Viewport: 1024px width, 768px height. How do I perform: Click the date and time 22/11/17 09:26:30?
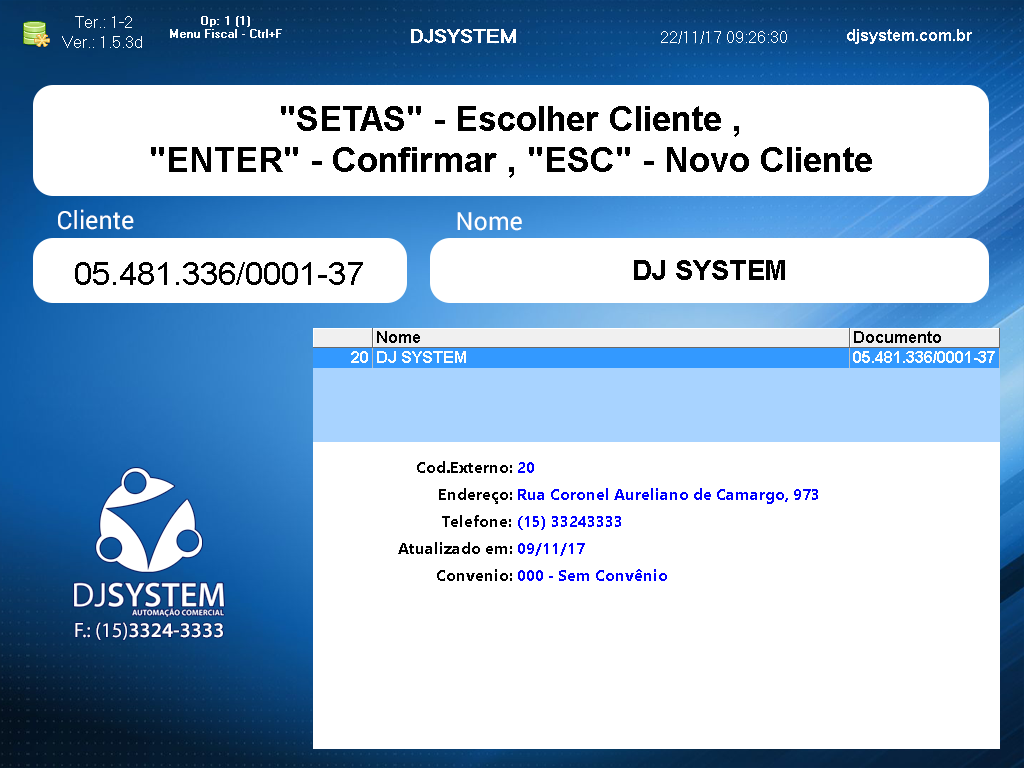click(x=724, y=37)
